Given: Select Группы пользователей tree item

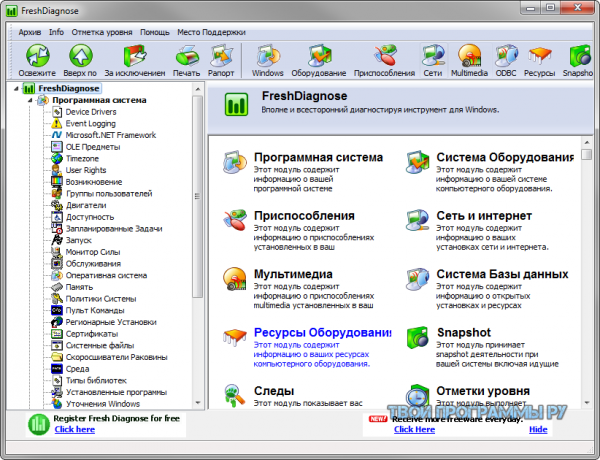Looking at the screenshot, I should click(109, 194).
